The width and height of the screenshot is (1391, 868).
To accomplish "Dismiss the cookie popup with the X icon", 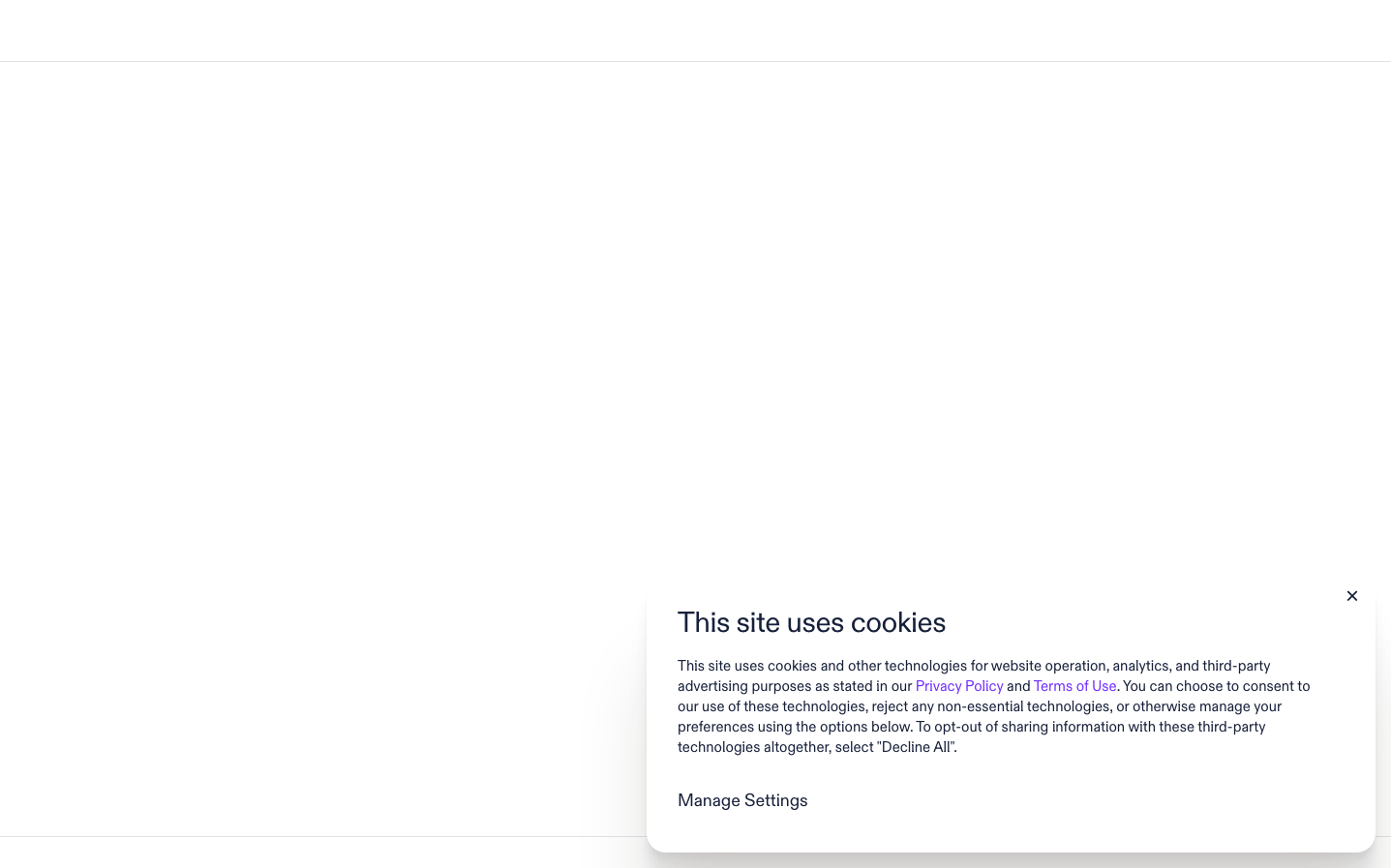I will coord(1351,596).
